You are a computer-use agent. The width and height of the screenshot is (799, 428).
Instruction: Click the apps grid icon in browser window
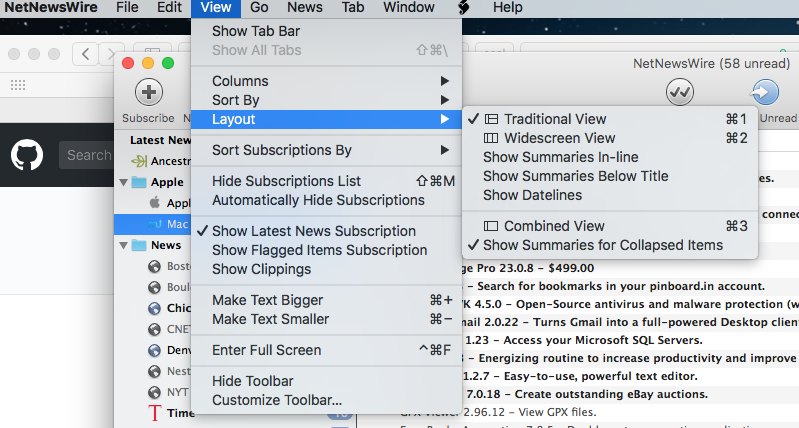tap(18, 85)
